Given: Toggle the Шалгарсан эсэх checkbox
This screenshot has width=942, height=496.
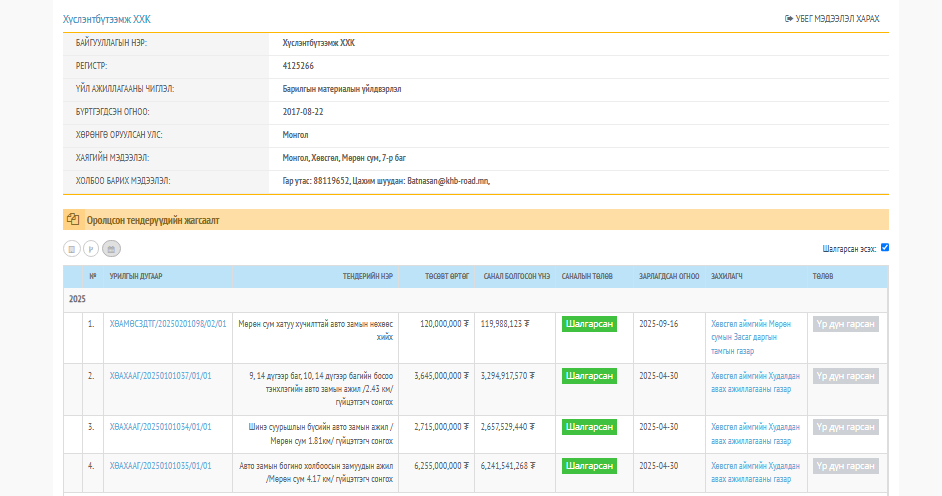Looking at the screenshot, I should (885, 248).
